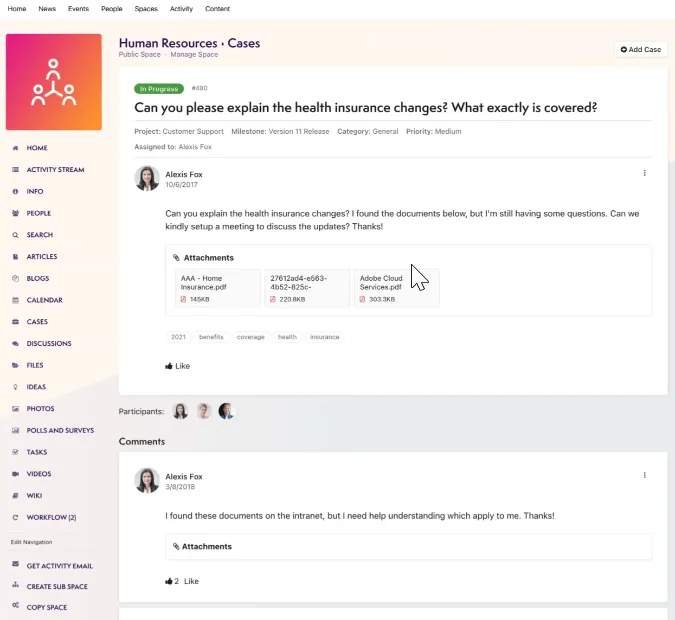Add a new case via the Add Case button
Screen dimensions: 675x620
641,50
